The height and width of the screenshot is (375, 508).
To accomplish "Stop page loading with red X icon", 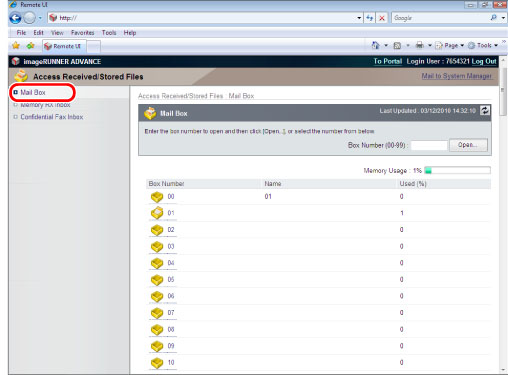I will [382, 18].
